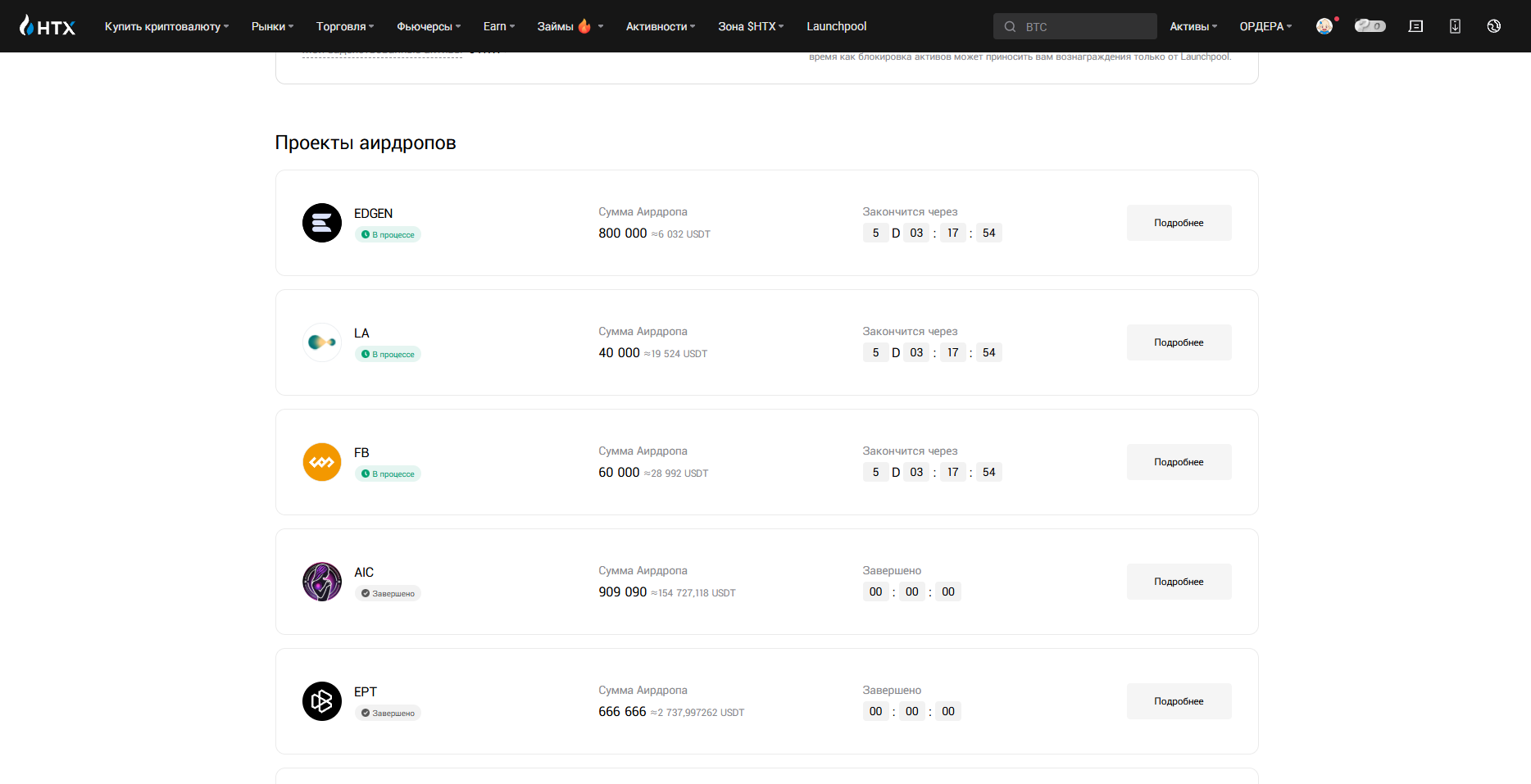This screenshot has width=1531, height=784.
Task: Click the Проекты аирдропов heading
Action: pos(366,143)
